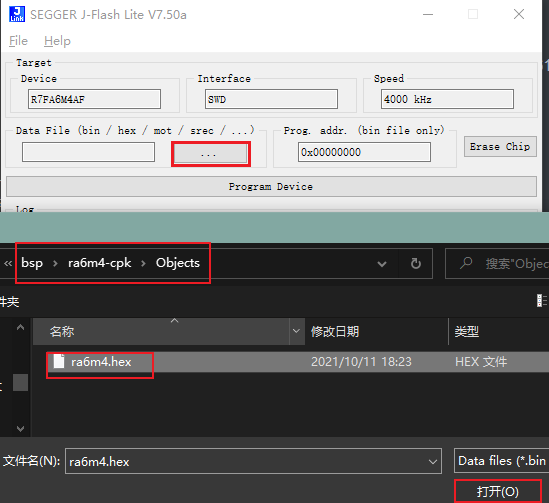The height and width of the screenshot is (503, 549).
Task: Click the scroll up arrow in navigation pane
Action: 20,328
